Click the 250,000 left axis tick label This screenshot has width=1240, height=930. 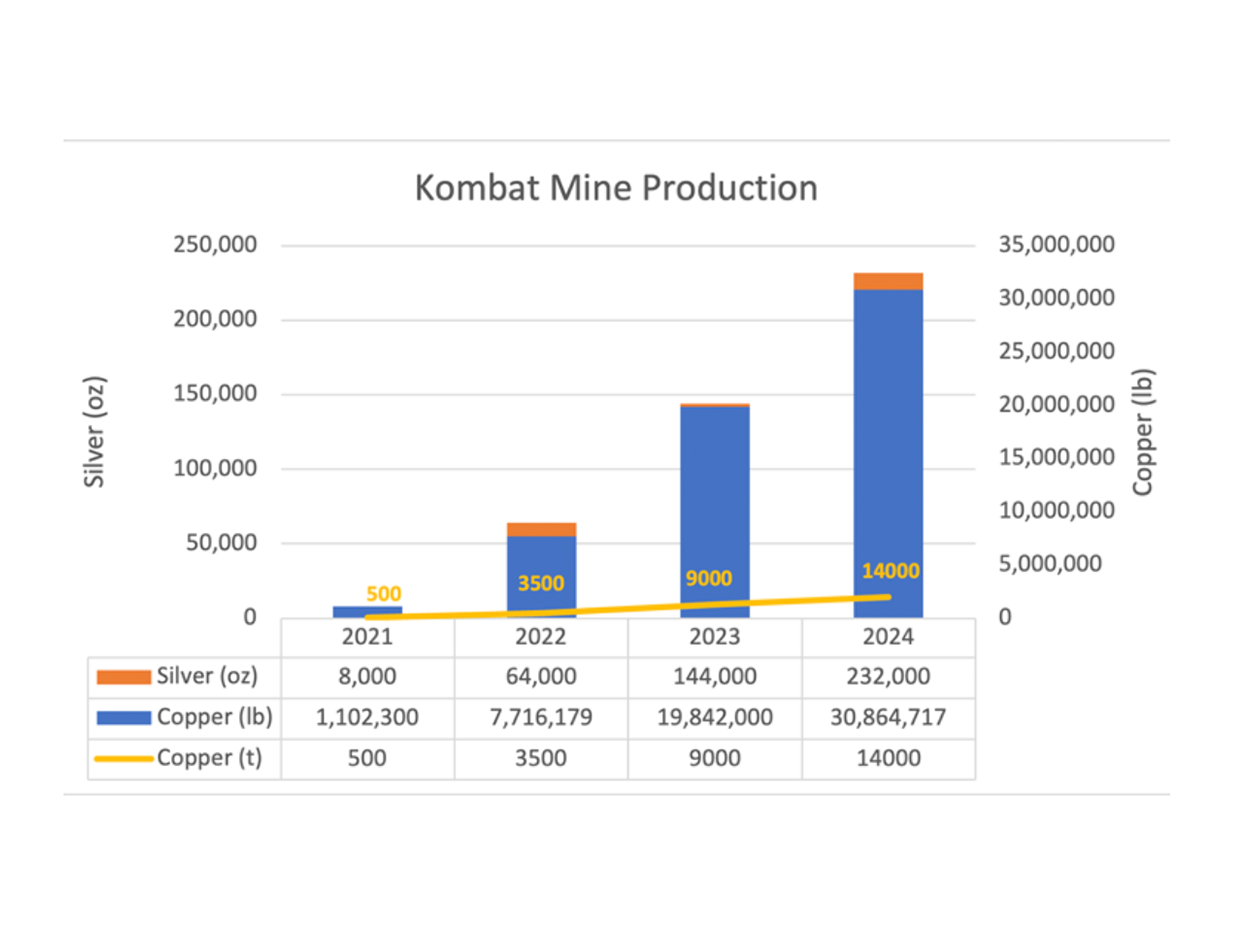[216, 246]
